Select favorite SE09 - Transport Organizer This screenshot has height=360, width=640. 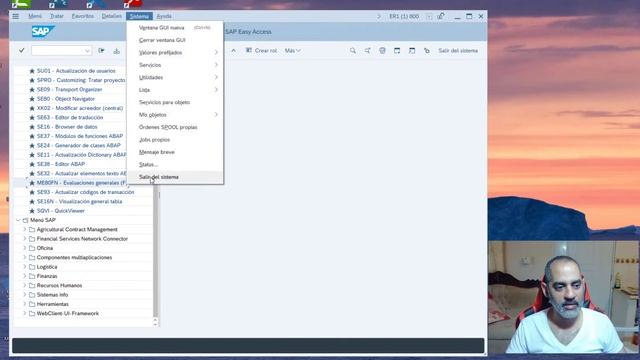pyautogui.click(x=69, y=89)
